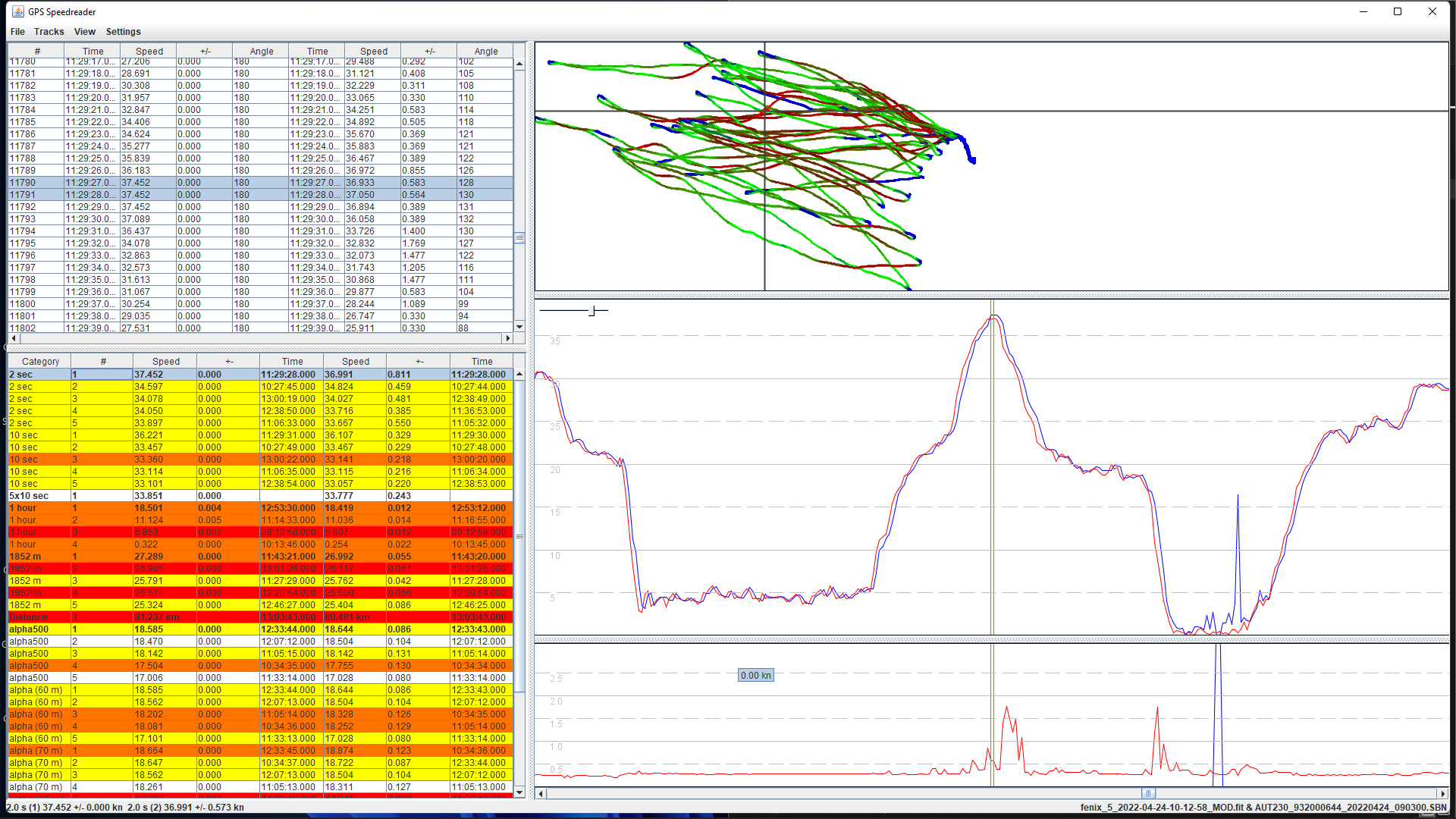Image resolution: width=1456 pixels, height=819 pixels.
Task: Select the 2 sec rank 3 result row
Action: coord(260,399)
